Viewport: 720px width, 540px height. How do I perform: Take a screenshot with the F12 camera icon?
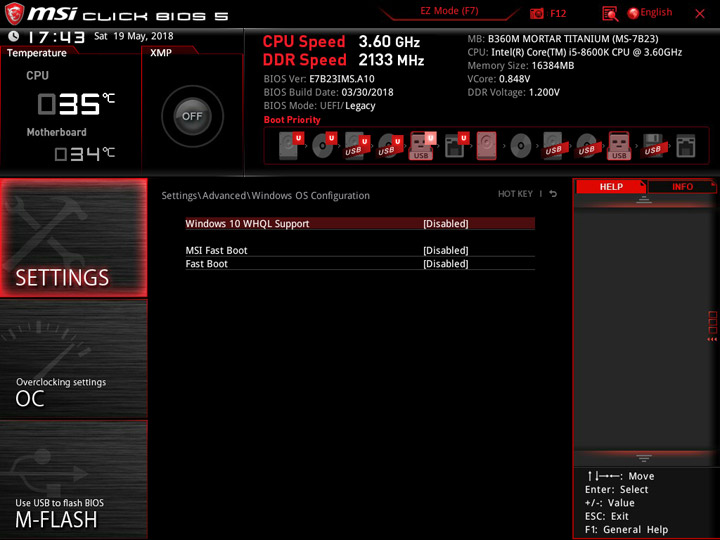[537, 14]
